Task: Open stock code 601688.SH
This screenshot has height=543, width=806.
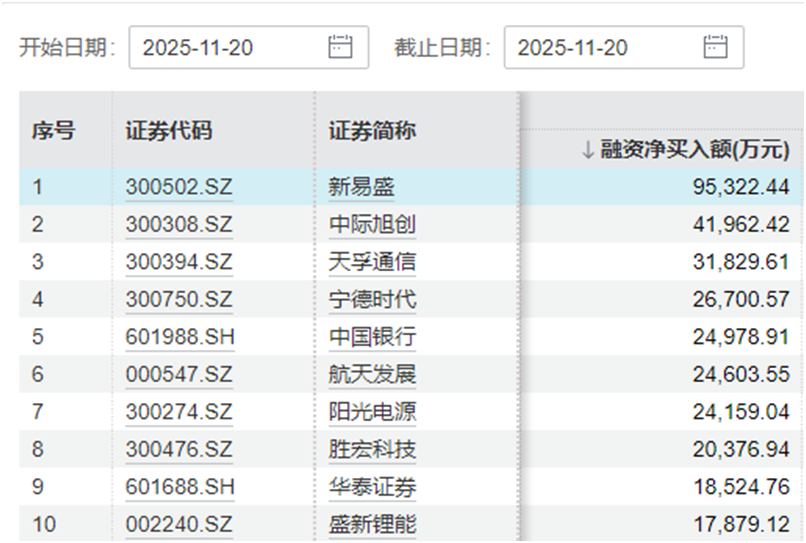Action: pos(180,487)
